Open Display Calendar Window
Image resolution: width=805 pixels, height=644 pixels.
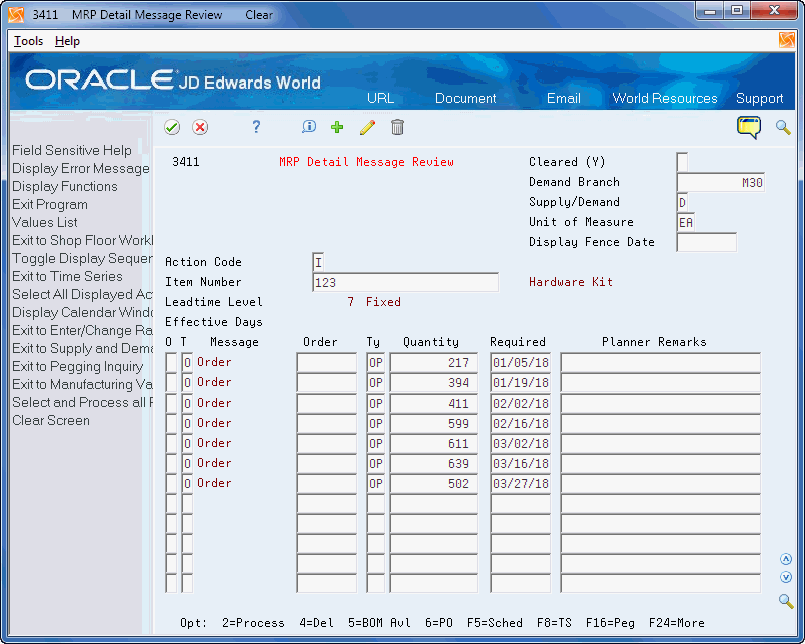click(82, 312)
